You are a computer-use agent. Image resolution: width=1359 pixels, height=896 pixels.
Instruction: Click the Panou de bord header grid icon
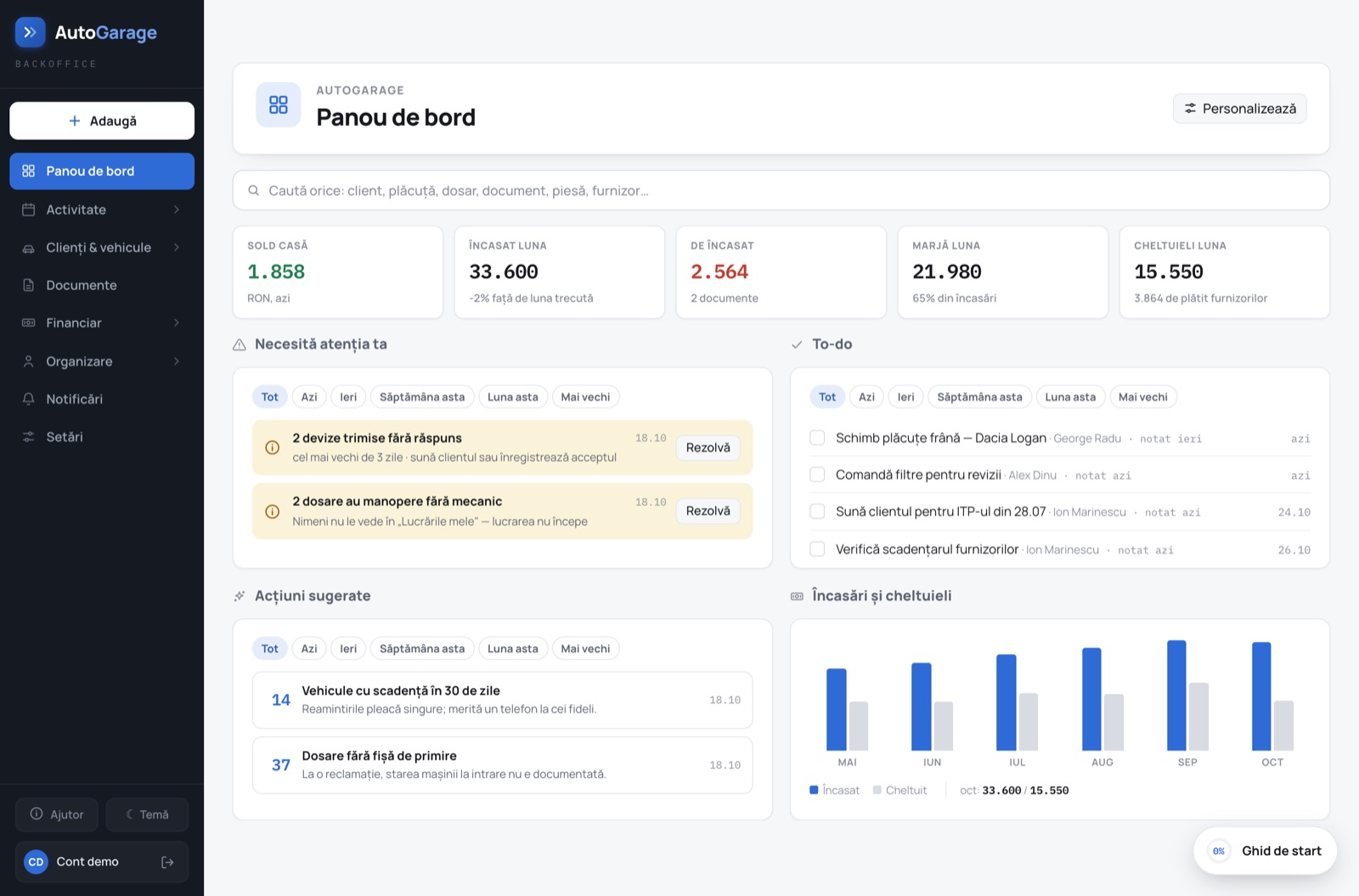(279, 104)
